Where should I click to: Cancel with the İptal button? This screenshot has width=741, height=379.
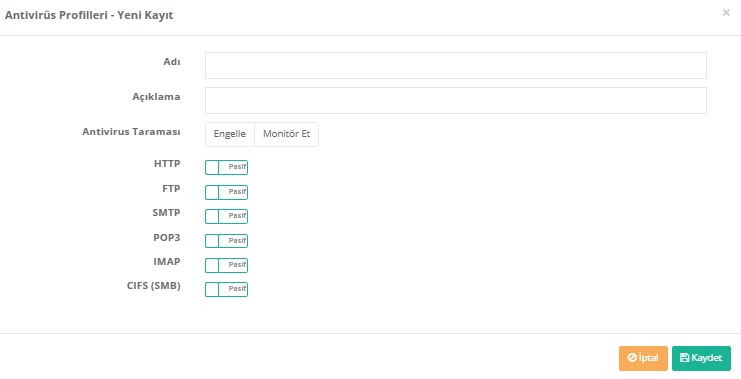click(643, 358)
